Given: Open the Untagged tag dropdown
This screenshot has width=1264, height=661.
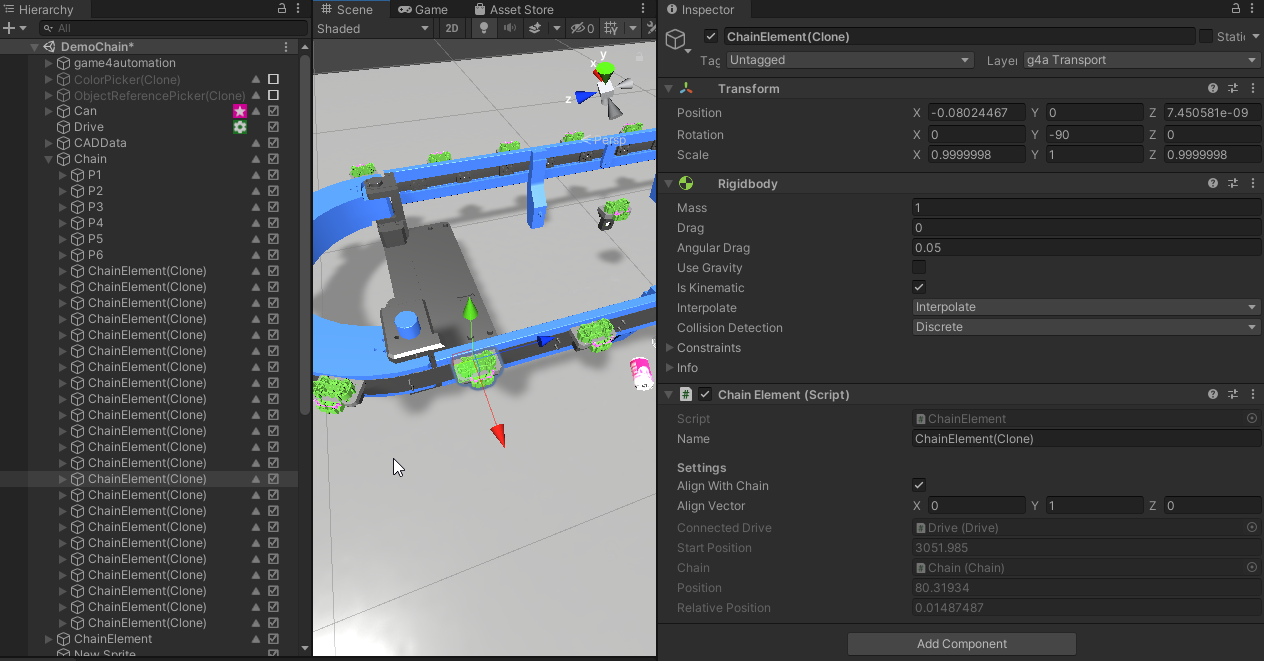Looking at the screenshot, I should [x=849, y=60].
